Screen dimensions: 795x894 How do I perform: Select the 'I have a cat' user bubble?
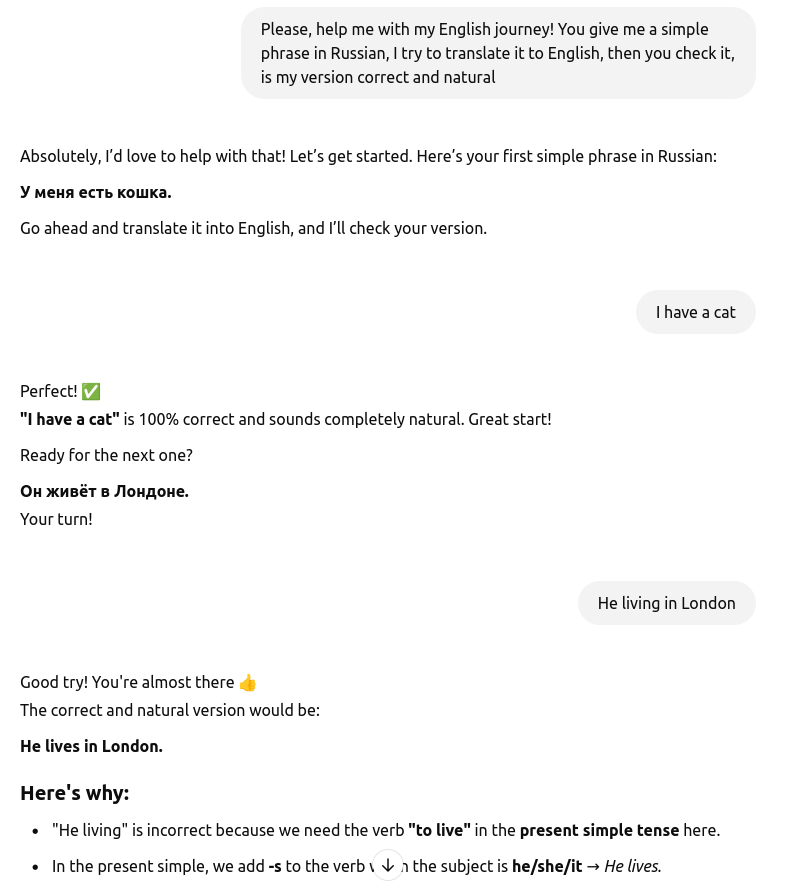[695, 312]
